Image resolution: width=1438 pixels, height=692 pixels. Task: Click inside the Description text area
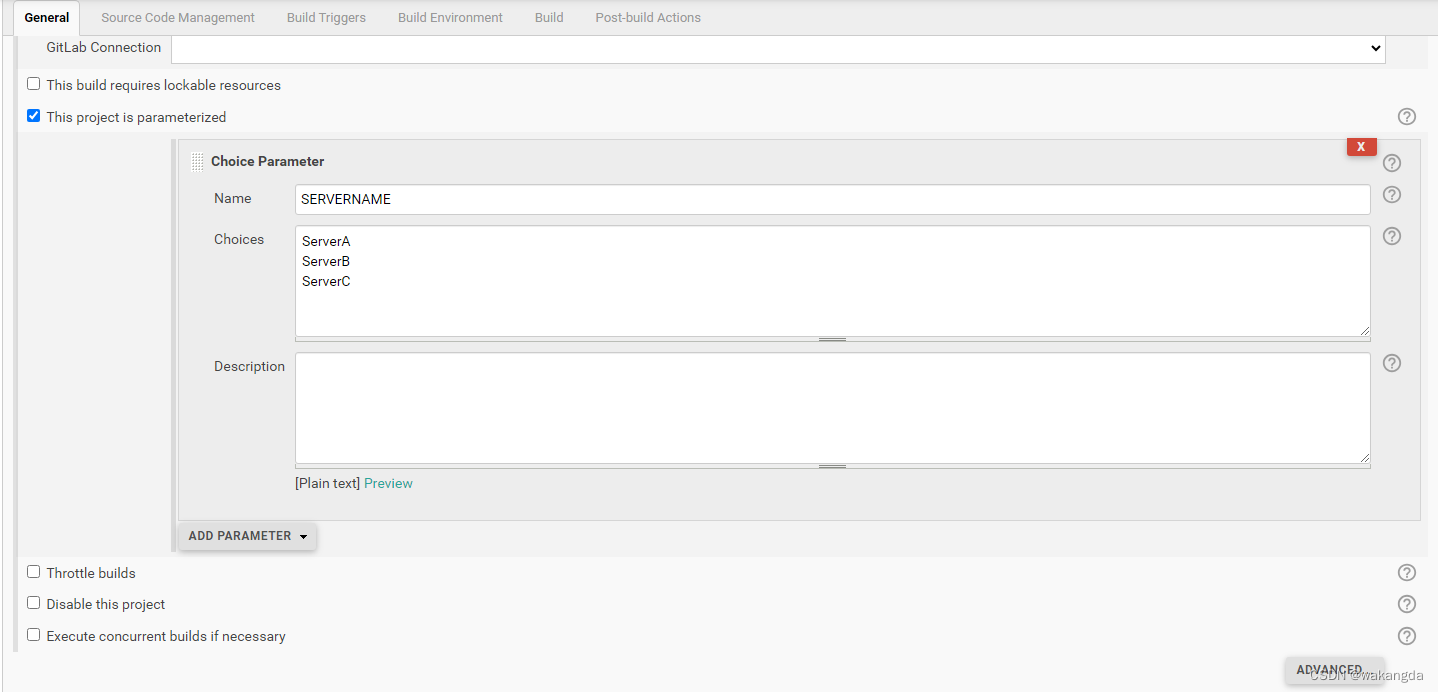click(x=832, y=408)
